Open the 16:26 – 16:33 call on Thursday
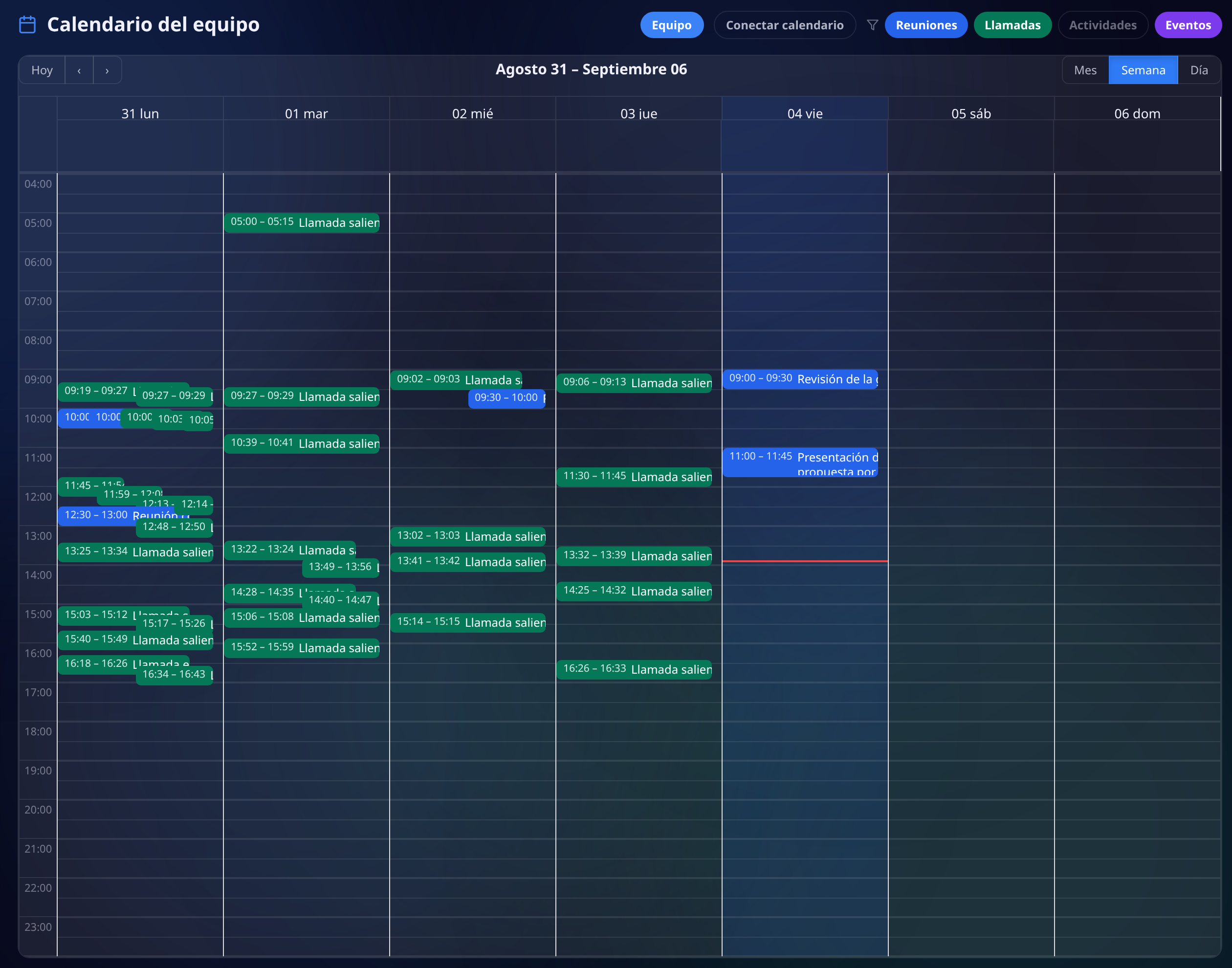The image size is (1232, 968). 634,670
